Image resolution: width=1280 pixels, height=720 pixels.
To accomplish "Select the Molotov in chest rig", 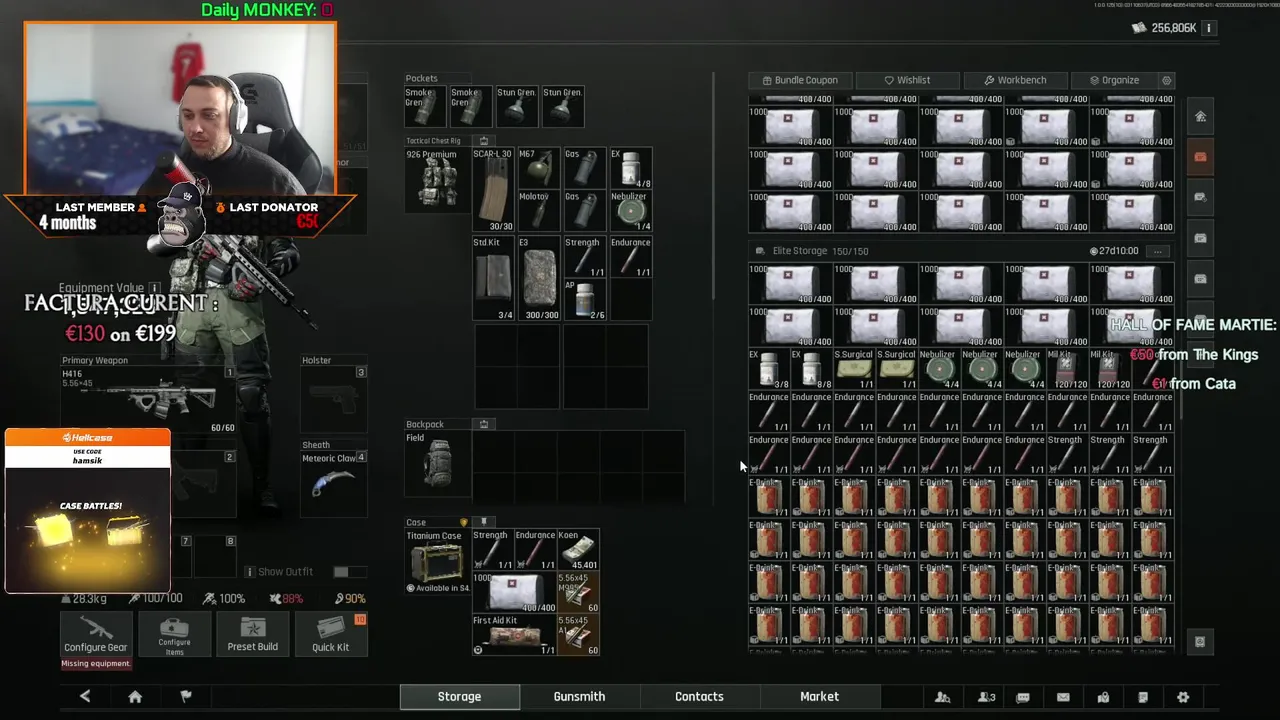I will [537, 211].
